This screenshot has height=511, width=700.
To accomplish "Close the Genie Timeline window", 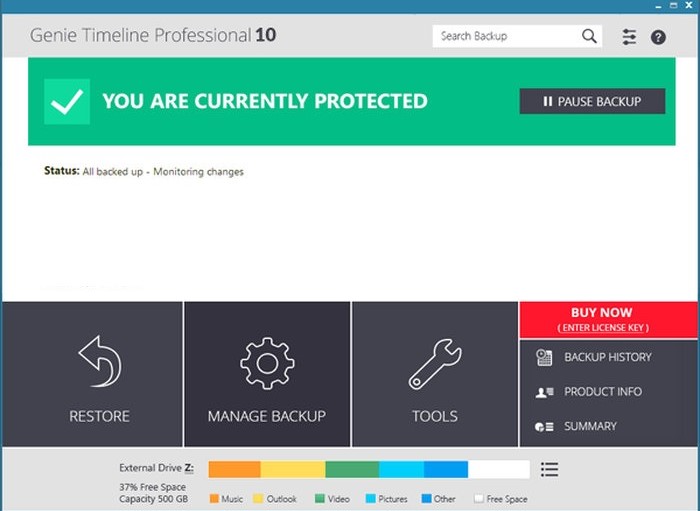I will (689, 5).
